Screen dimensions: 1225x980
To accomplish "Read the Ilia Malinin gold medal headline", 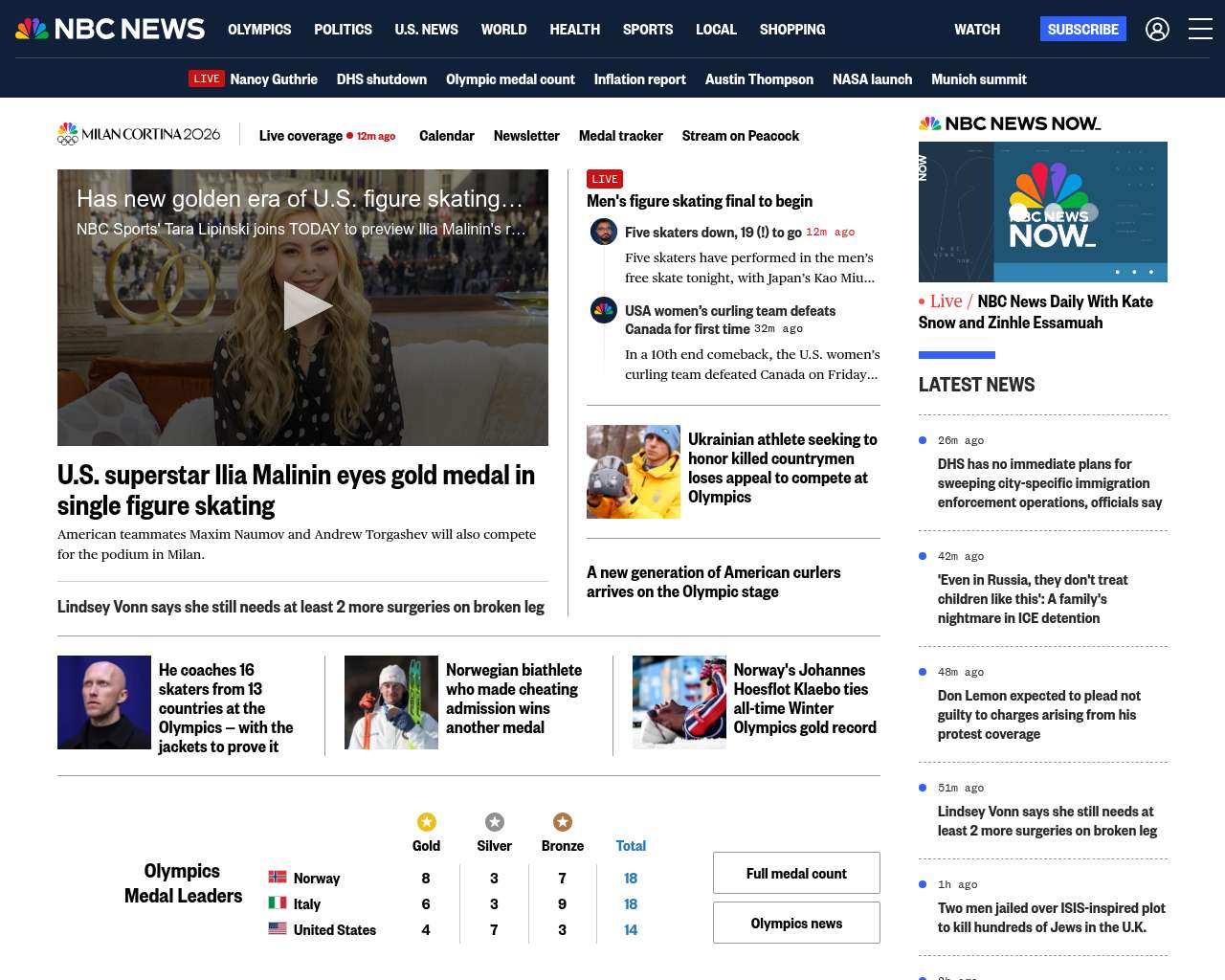I will coord(297,490).
